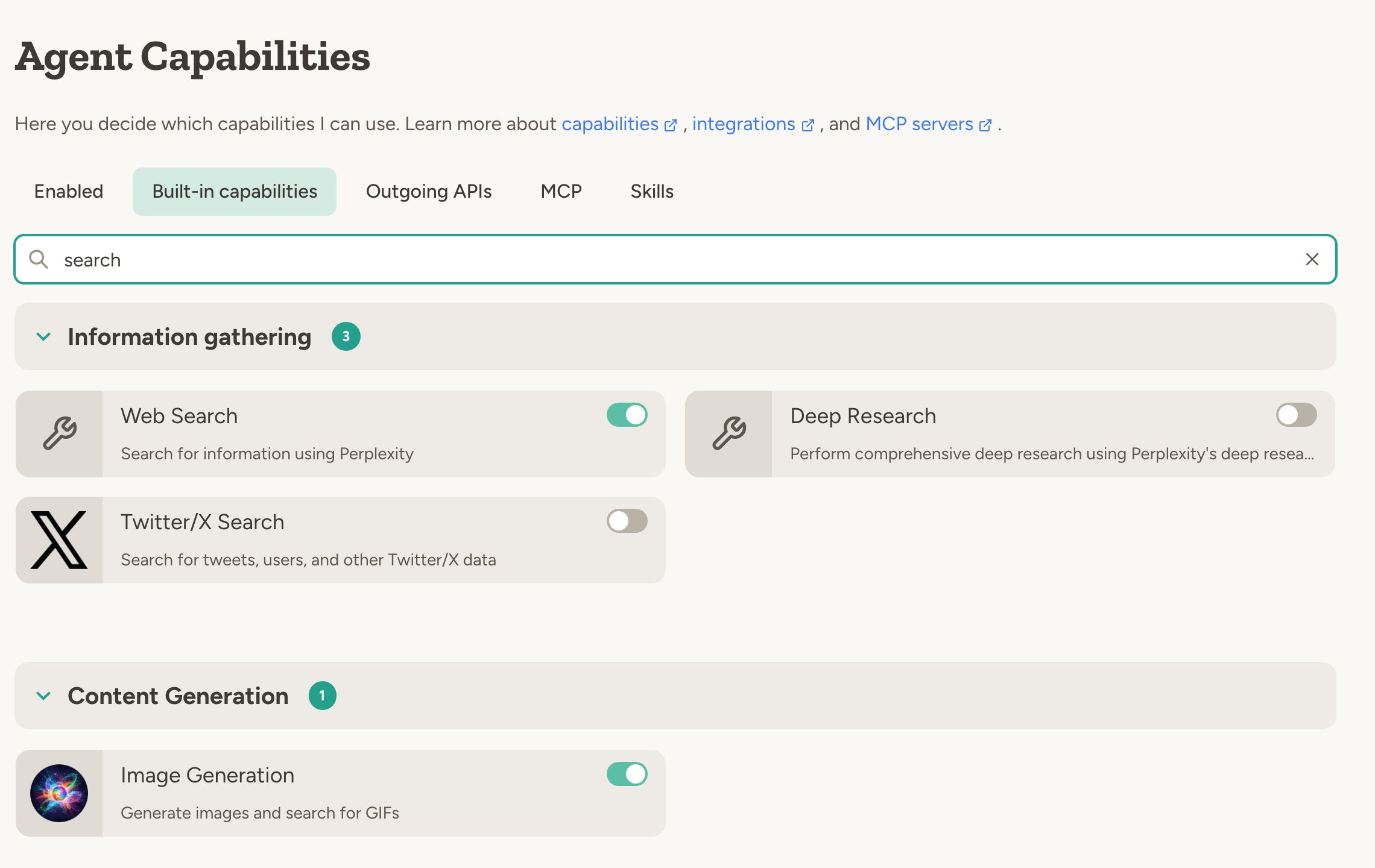1375x868 pixels.
Task: Click the Deep Research wrench icon
Action: [x=729, y=433]
